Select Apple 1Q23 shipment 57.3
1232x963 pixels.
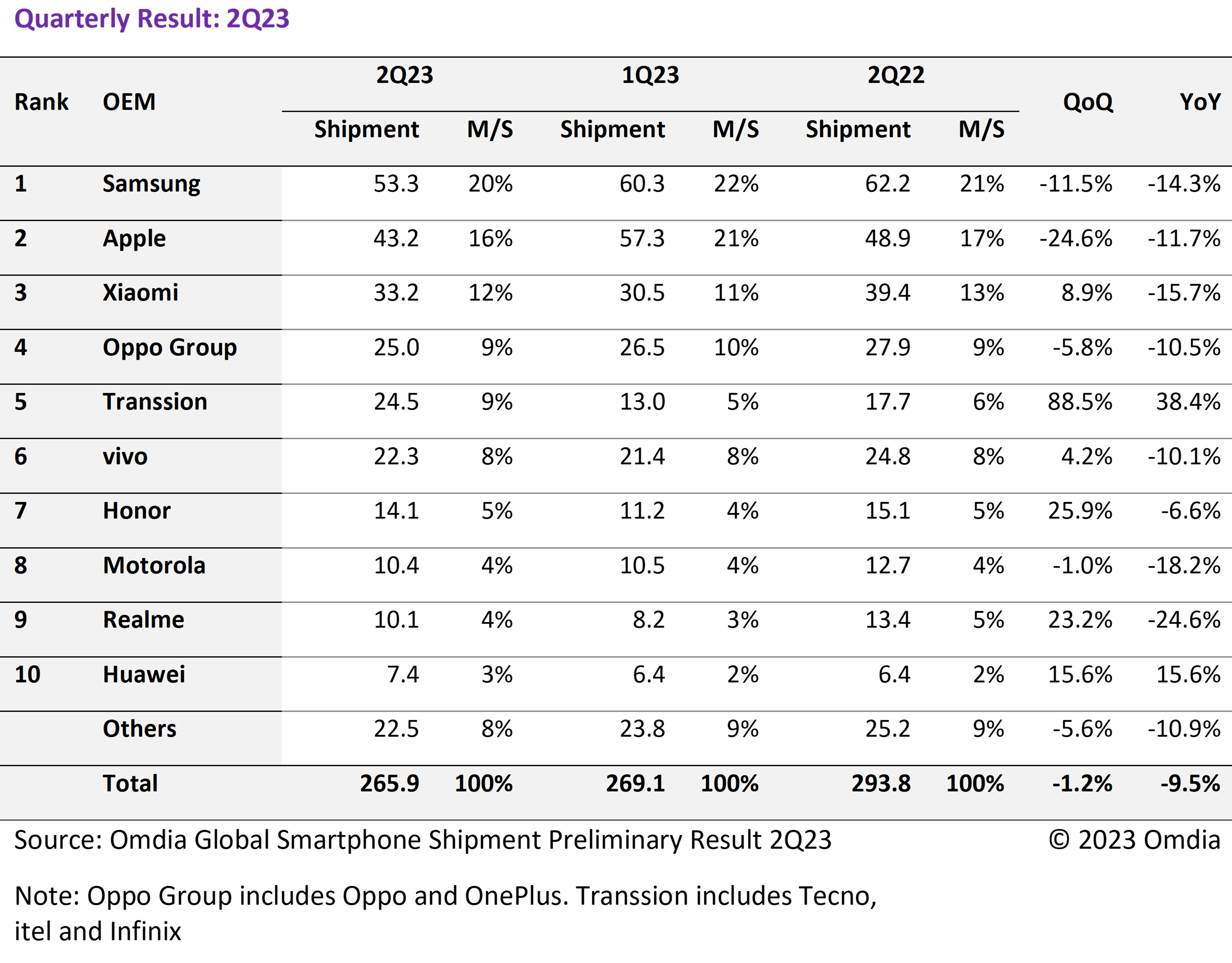coord(642,238)
